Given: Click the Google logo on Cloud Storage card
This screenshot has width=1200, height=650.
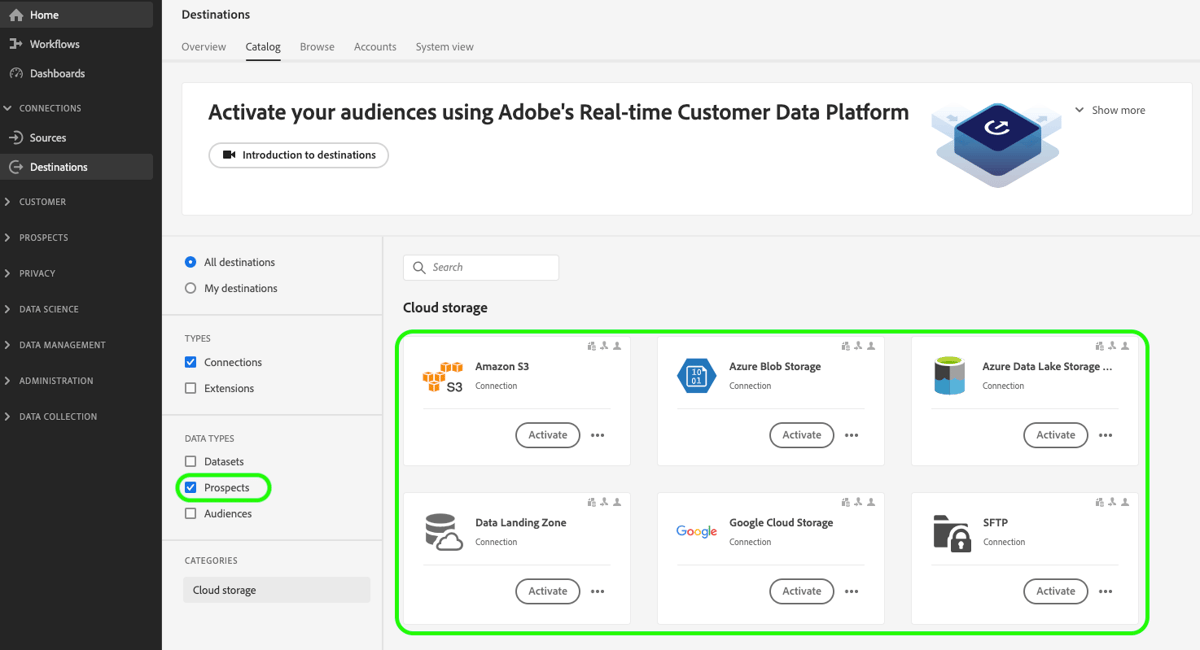Looking at the screenshot, I should point(696,531).
